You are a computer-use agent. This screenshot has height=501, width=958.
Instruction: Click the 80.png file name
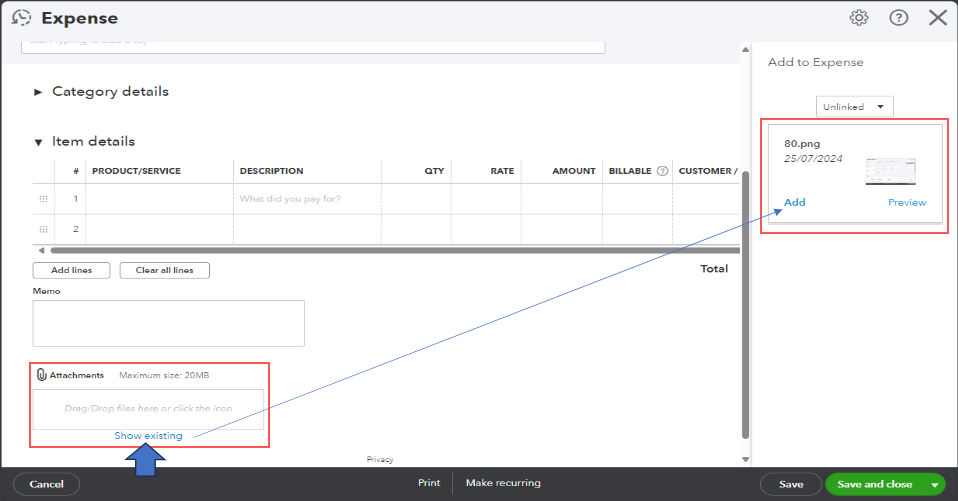(x=802, y=144)
